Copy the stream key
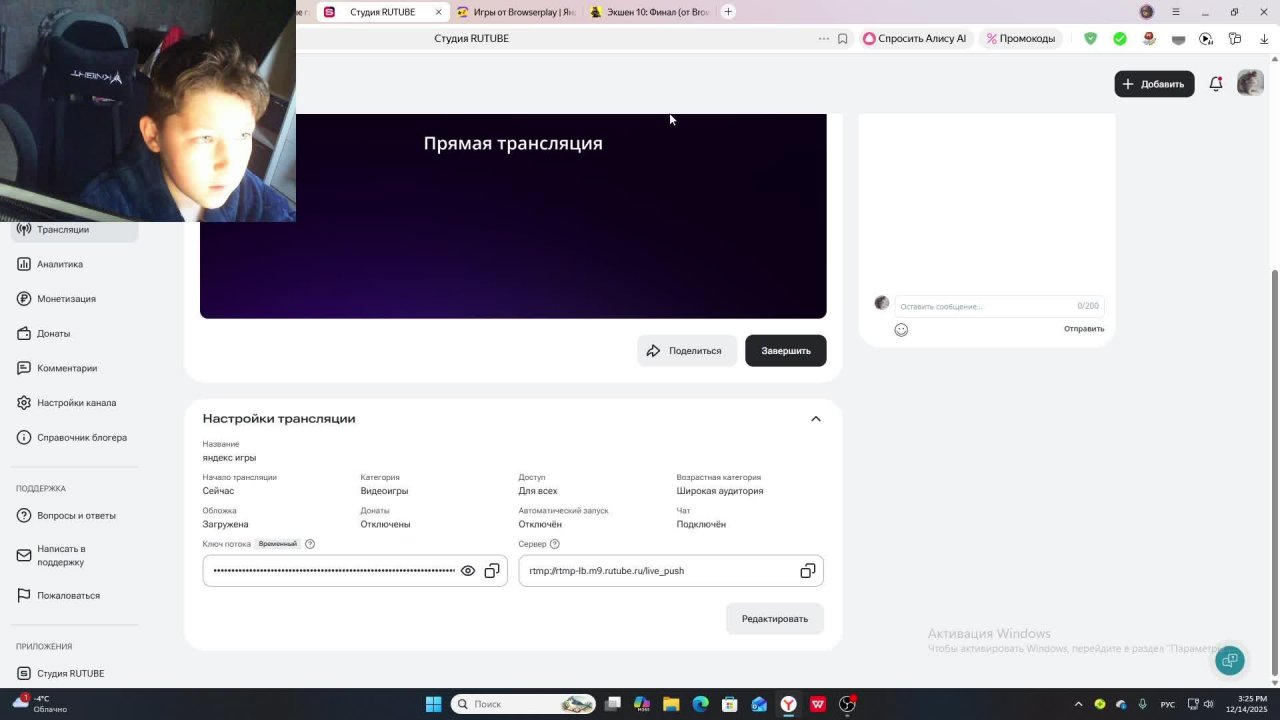The width and height of the screenshot is (1280, 720). coord(492,571)
